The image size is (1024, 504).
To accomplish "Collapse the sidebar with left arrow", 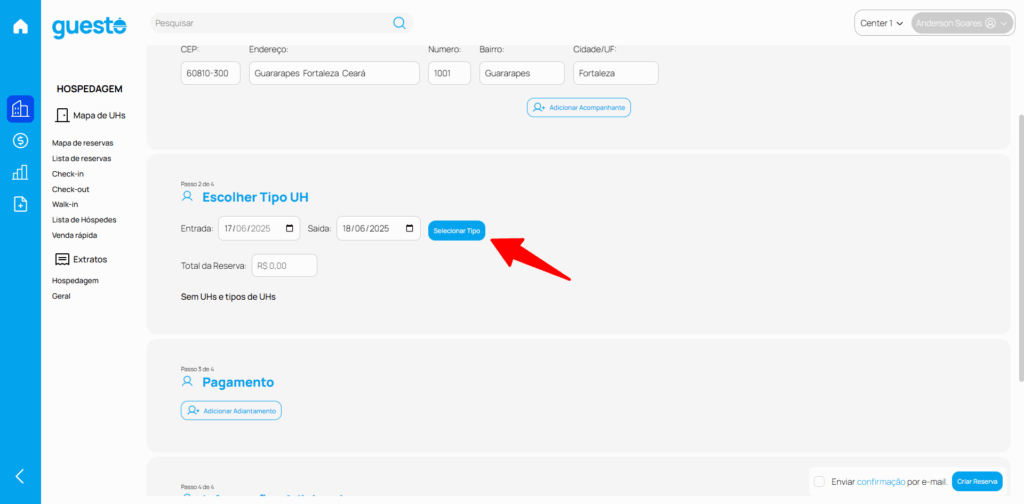I will (20, 476).
